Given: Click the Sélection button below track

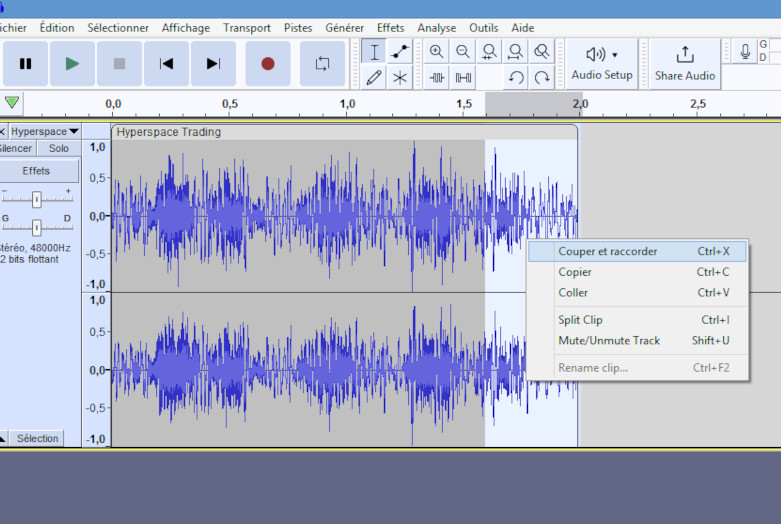Looking at the screenshot, I should coord(37,438).
